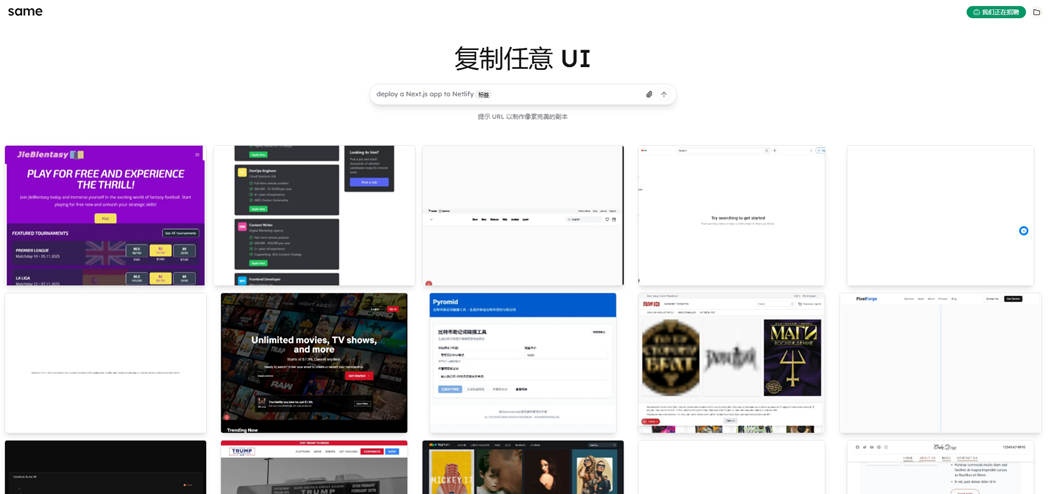
Task: Open the dark job listings thumbnail
Action: pyautogui.click(x=314, y=215)
